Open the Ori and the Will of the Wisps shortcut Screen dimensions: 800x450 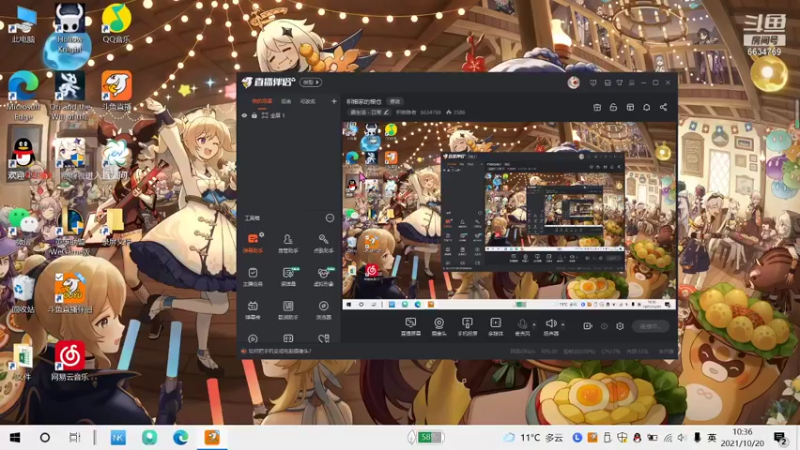tap(69, 95)
